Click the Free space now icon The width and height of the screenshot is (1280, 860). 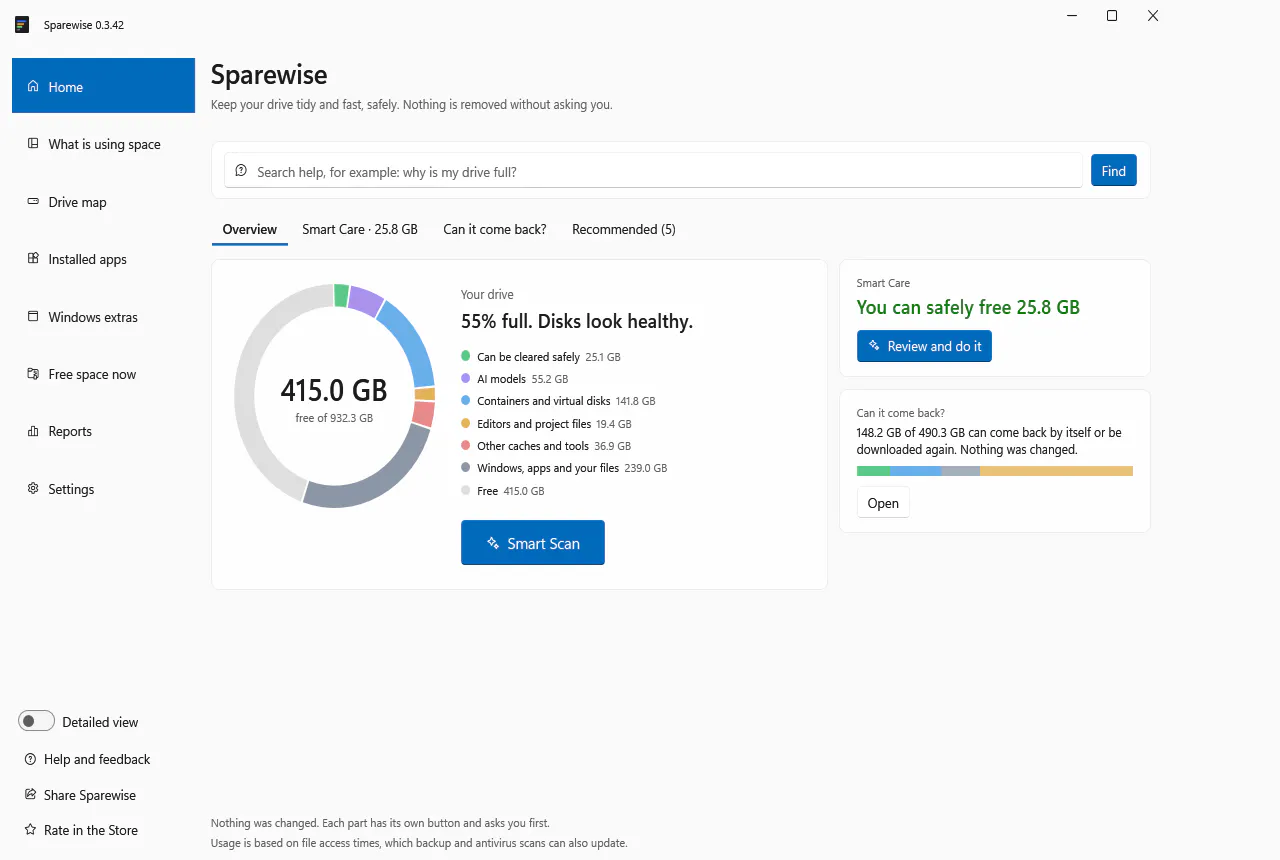click(x=33, y=374)
